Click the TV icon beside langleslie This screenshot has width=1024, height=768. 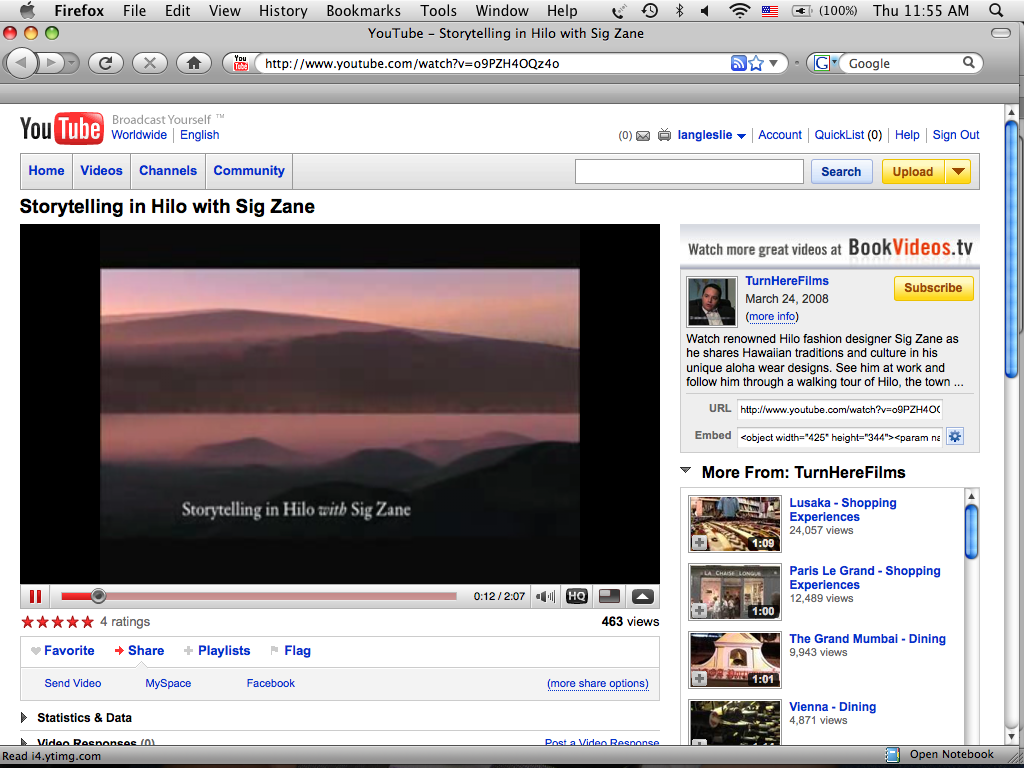(x=664, y=135)
